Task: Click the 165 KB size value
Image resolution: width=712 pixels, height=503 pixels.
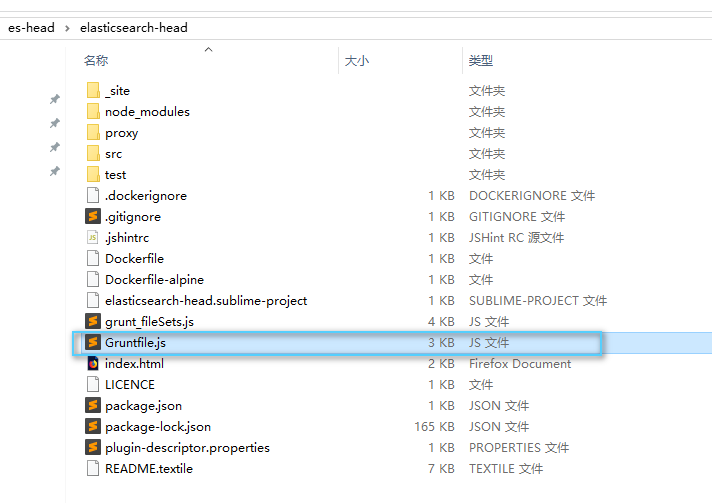Action: pyautogui.click(x=434, y=426)
